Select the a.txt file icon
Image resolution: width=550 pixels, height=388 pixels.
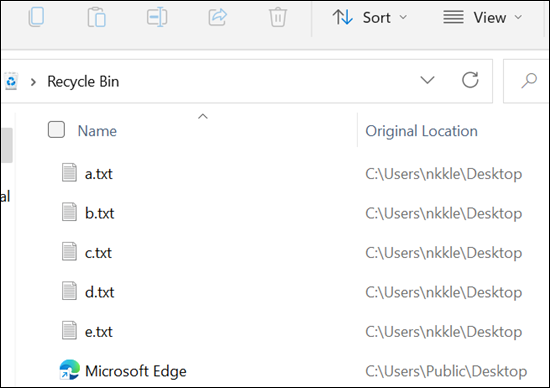point(69,173)
